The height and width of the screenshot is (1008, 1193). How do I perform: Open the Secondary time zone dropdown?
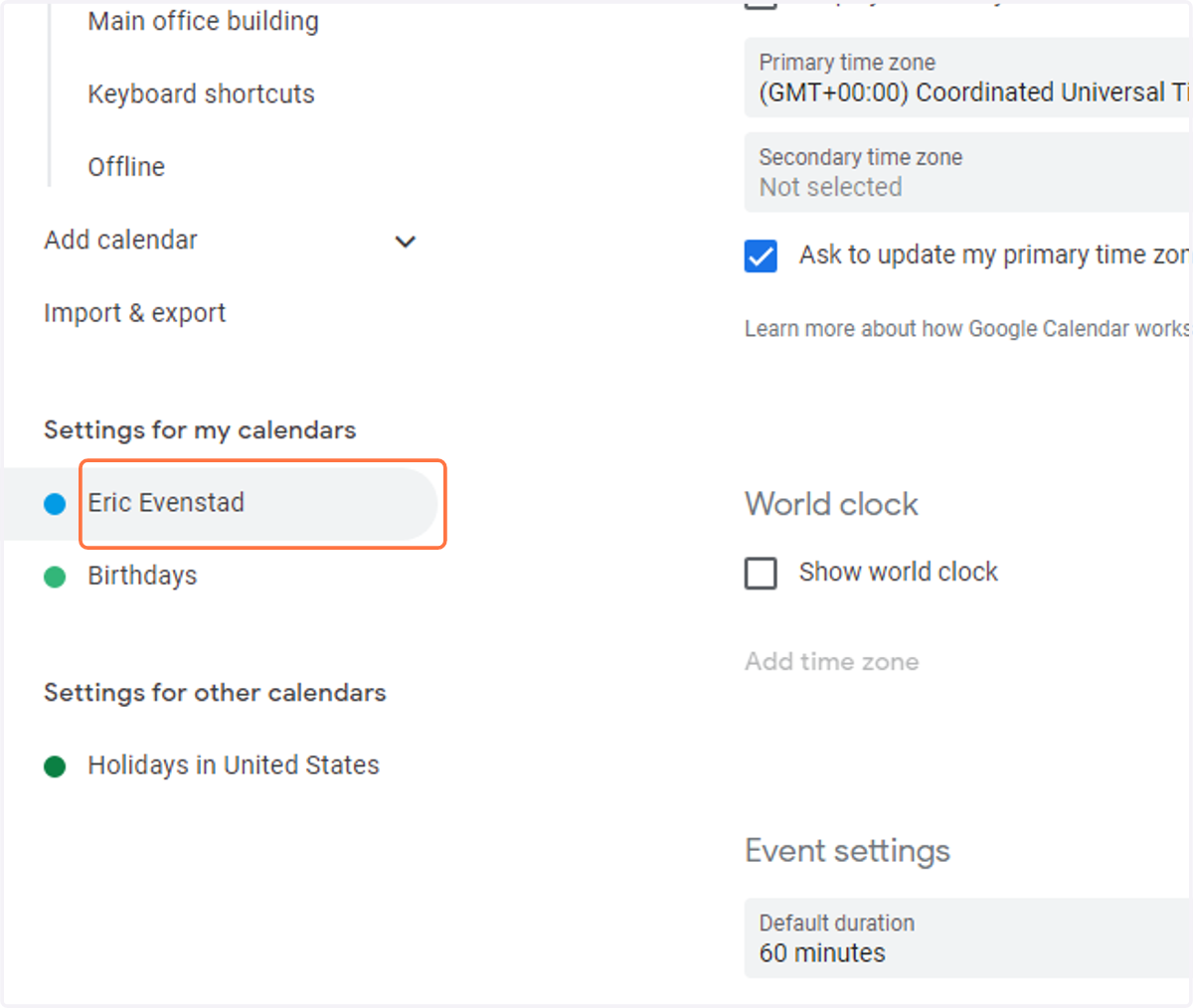[966, 172]
